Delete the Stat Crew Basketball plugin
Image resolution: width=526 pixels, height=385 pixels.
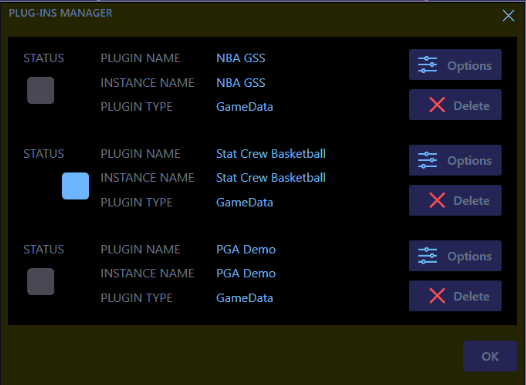click(455, 201)
